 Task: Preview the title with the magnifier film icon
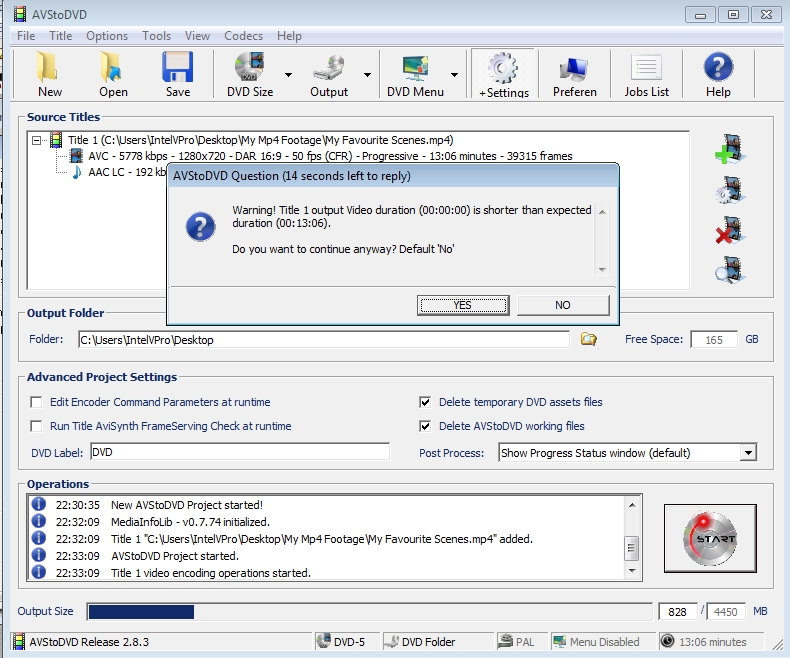(730, 270)
